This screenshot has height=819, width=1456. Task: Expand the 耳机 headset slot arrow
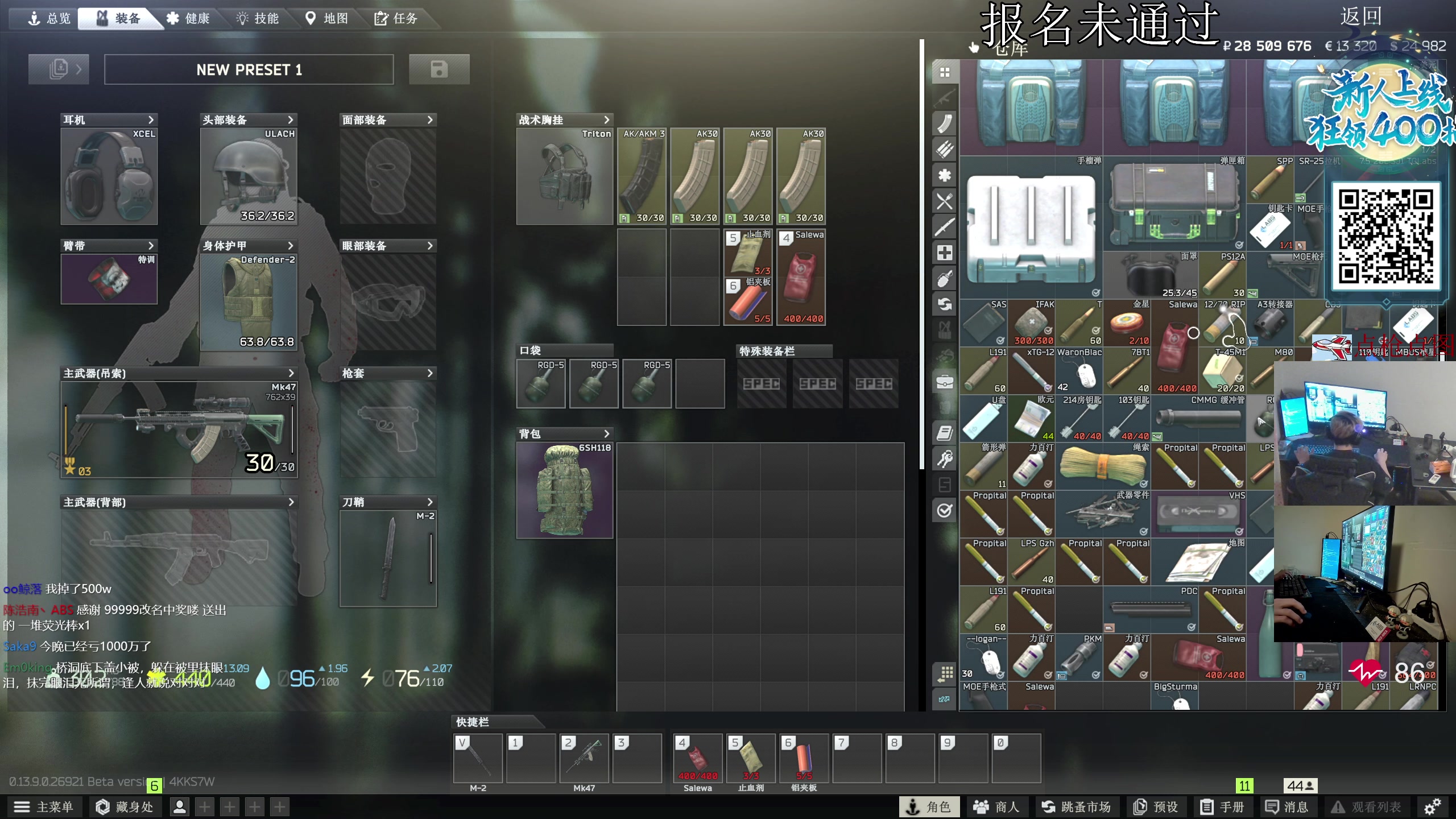(151, 119)
